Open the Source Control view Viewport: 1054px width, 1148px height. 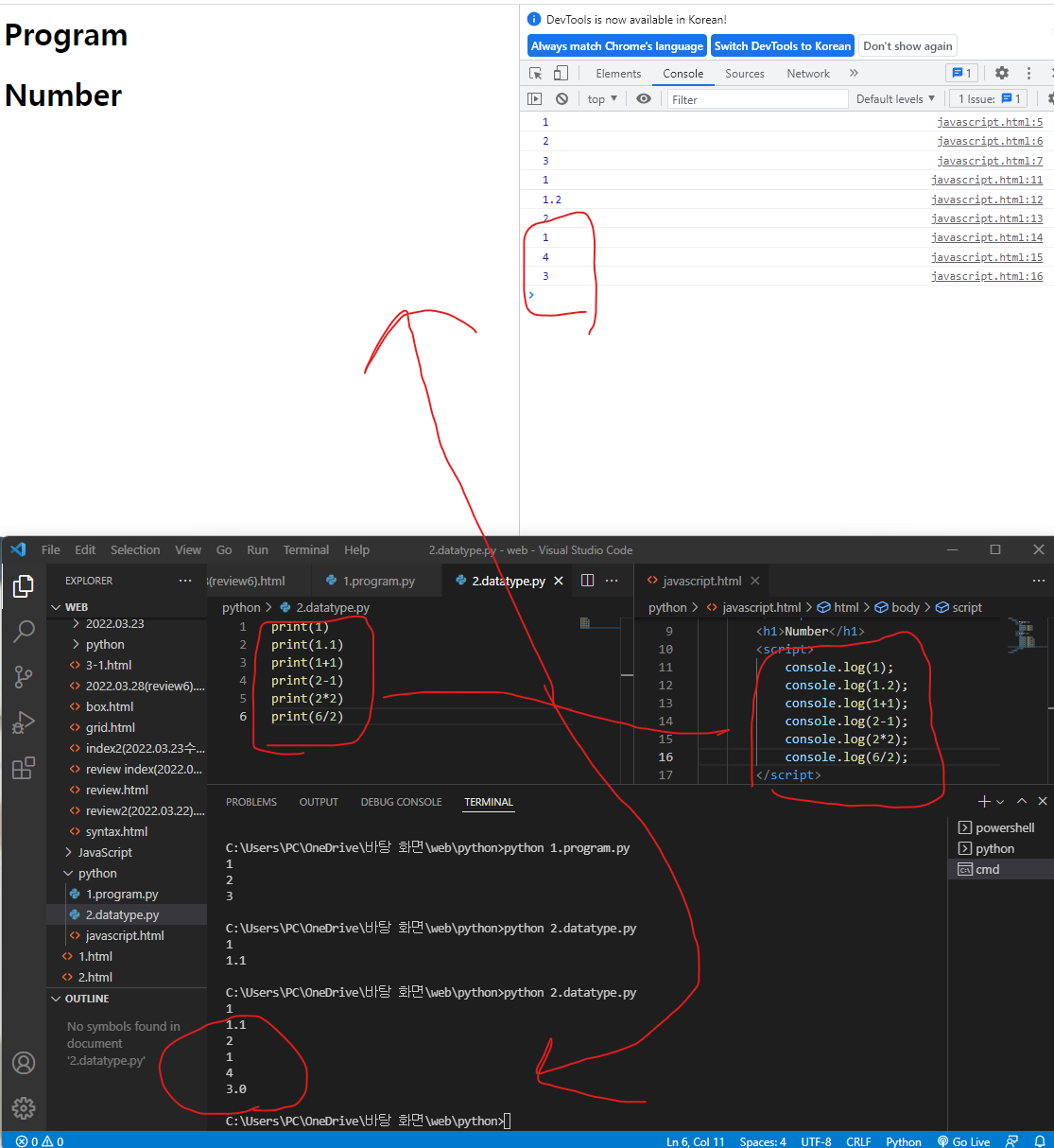tap(24, 676)
